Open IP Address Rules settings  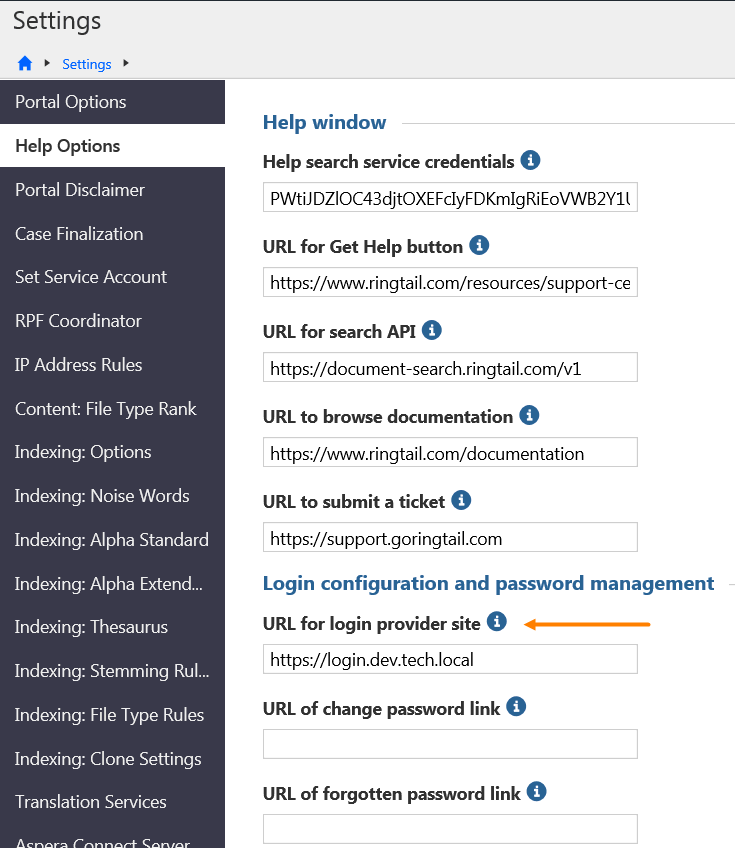(x=78, y=365)
